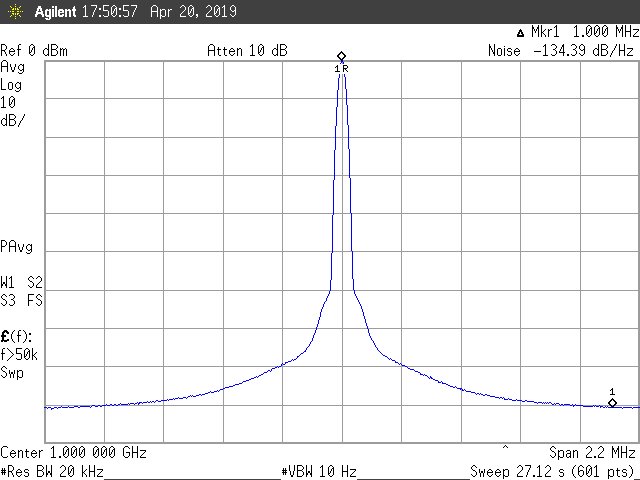Image resolution: width=640 pixels, height=480 pixels.
Task: Click the 'Mkr1 1.000 MHz' marker readout
Action: click(585, 32)
